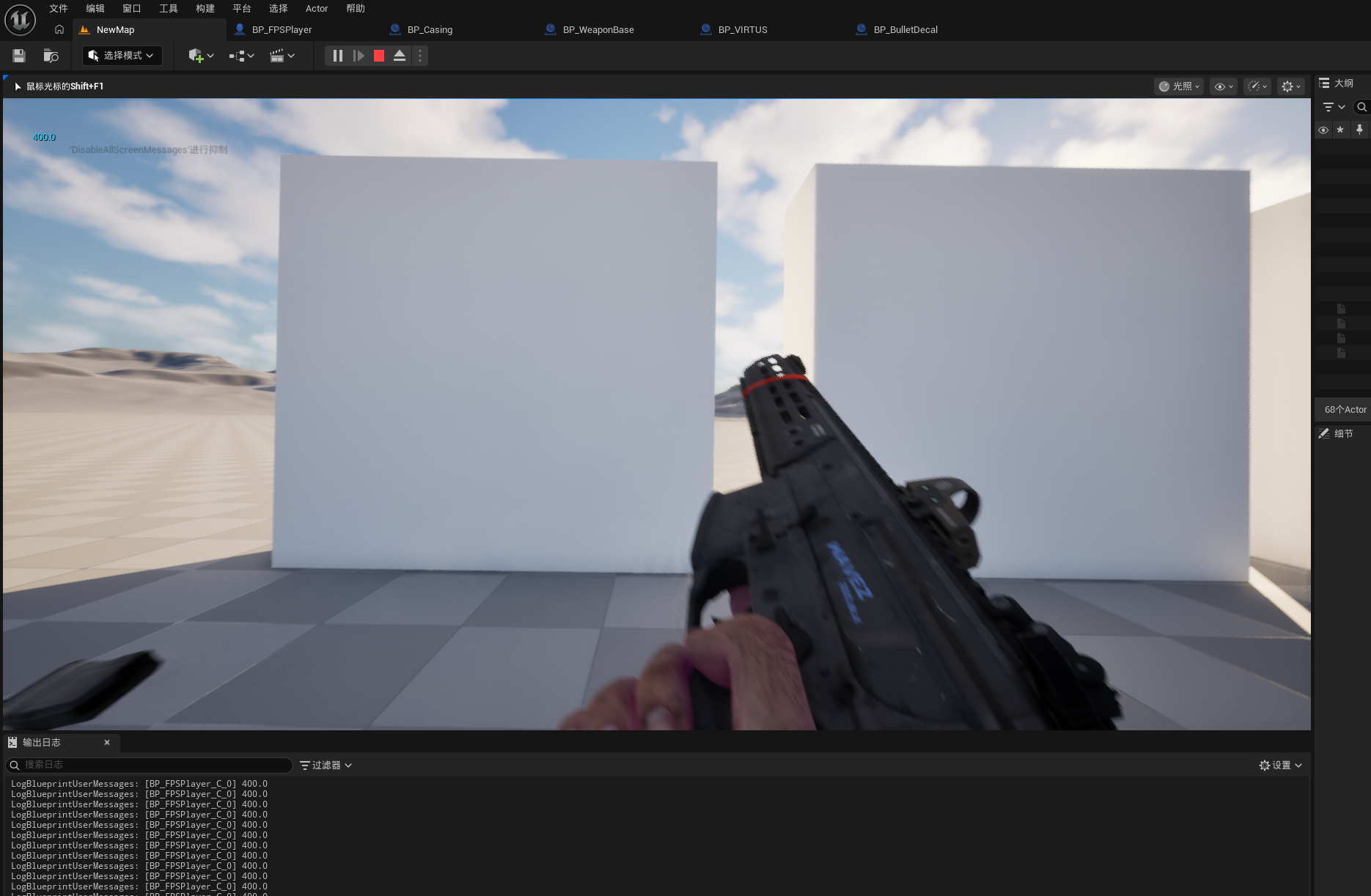Open the 光照 view mode dropdown
The image size is (1371, 896).
click(x=1179, y=87)
